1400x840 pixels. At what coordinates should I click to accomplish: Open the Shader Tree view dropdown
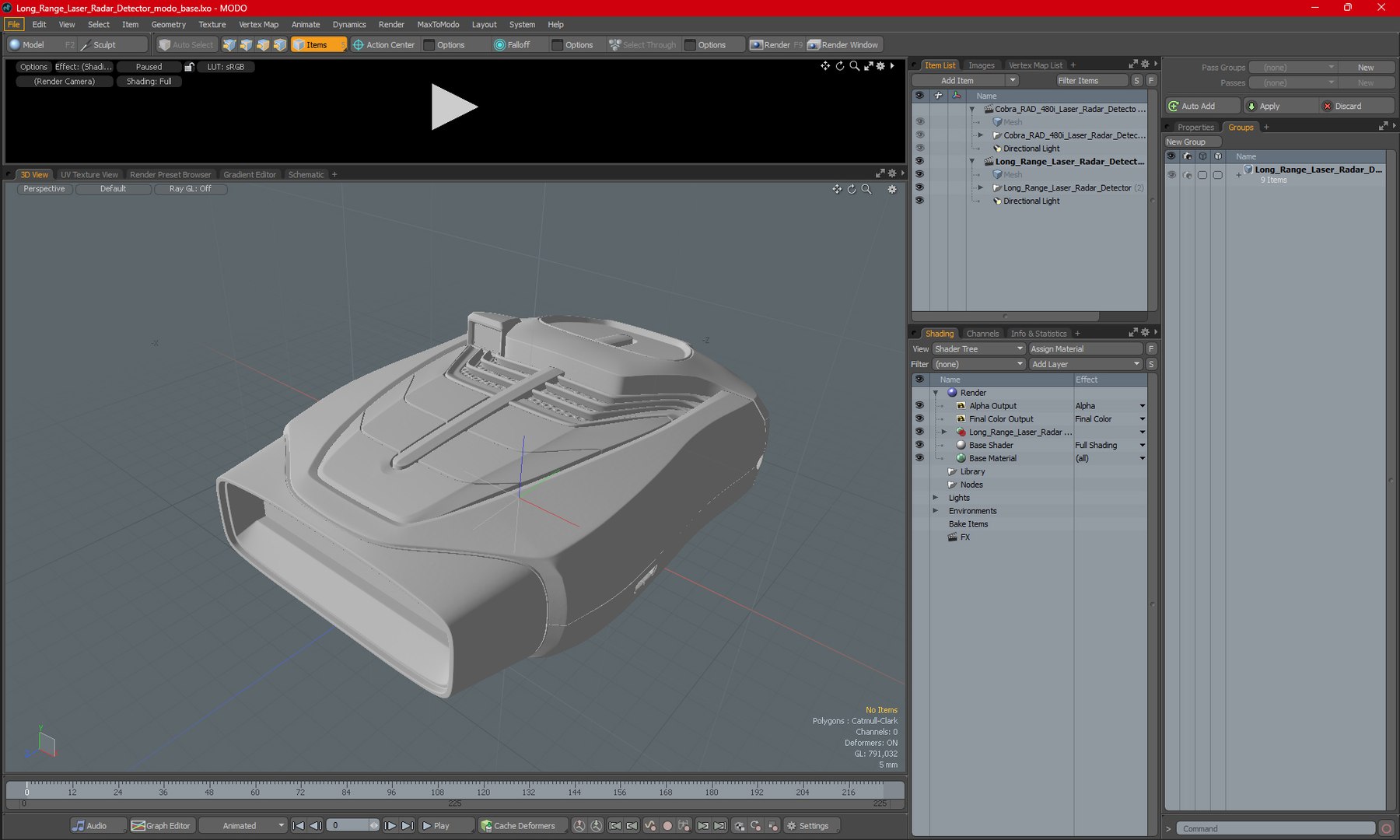point(978,349)
